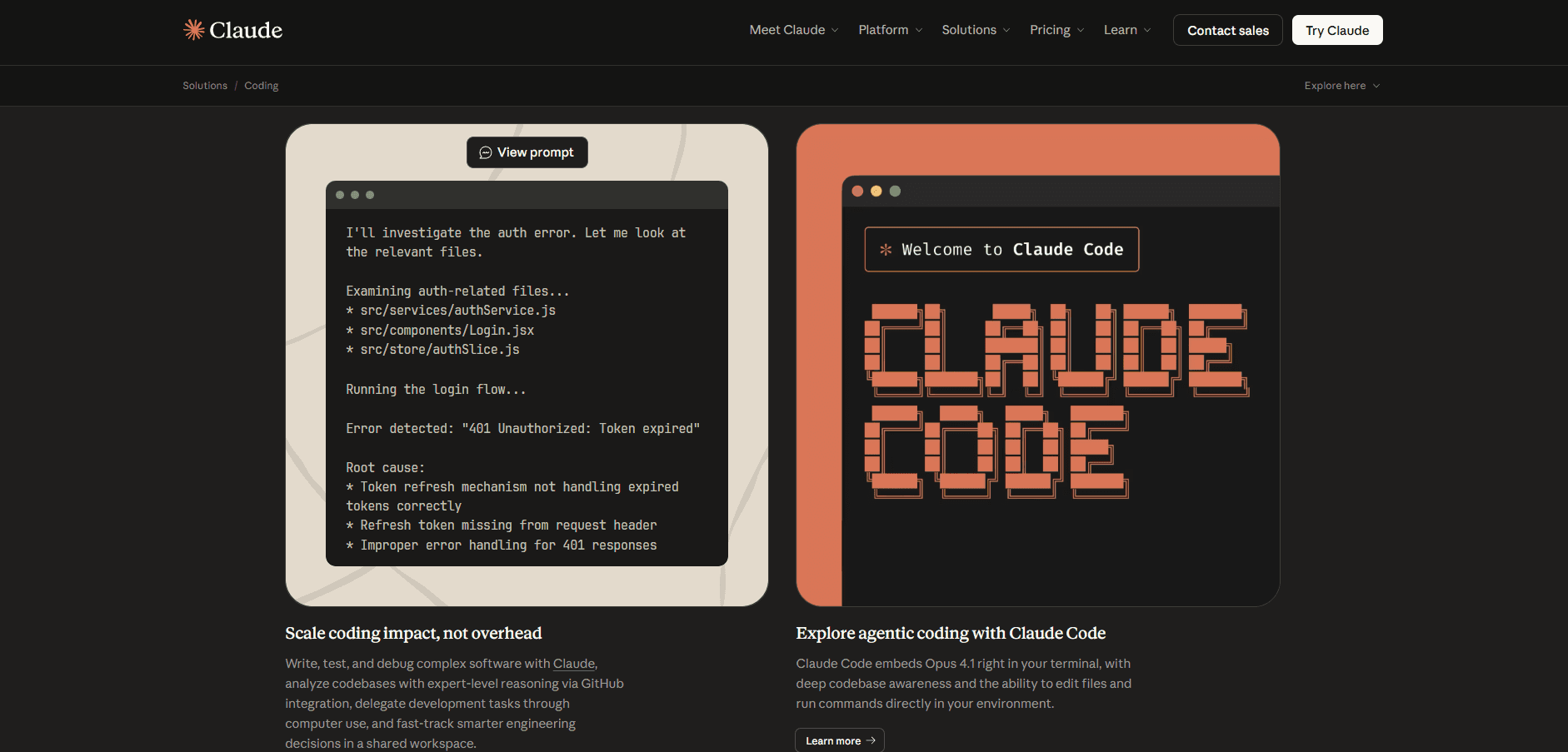
Task: Click the Coding breadcrumb
Action: coord(262,86)
